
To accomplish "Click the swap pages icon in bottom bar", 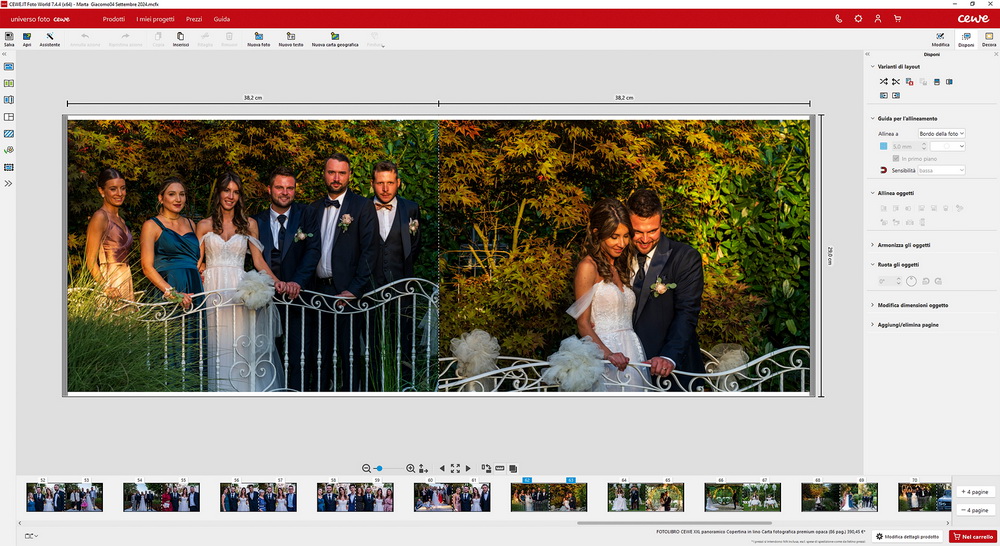I will (486, 468).
